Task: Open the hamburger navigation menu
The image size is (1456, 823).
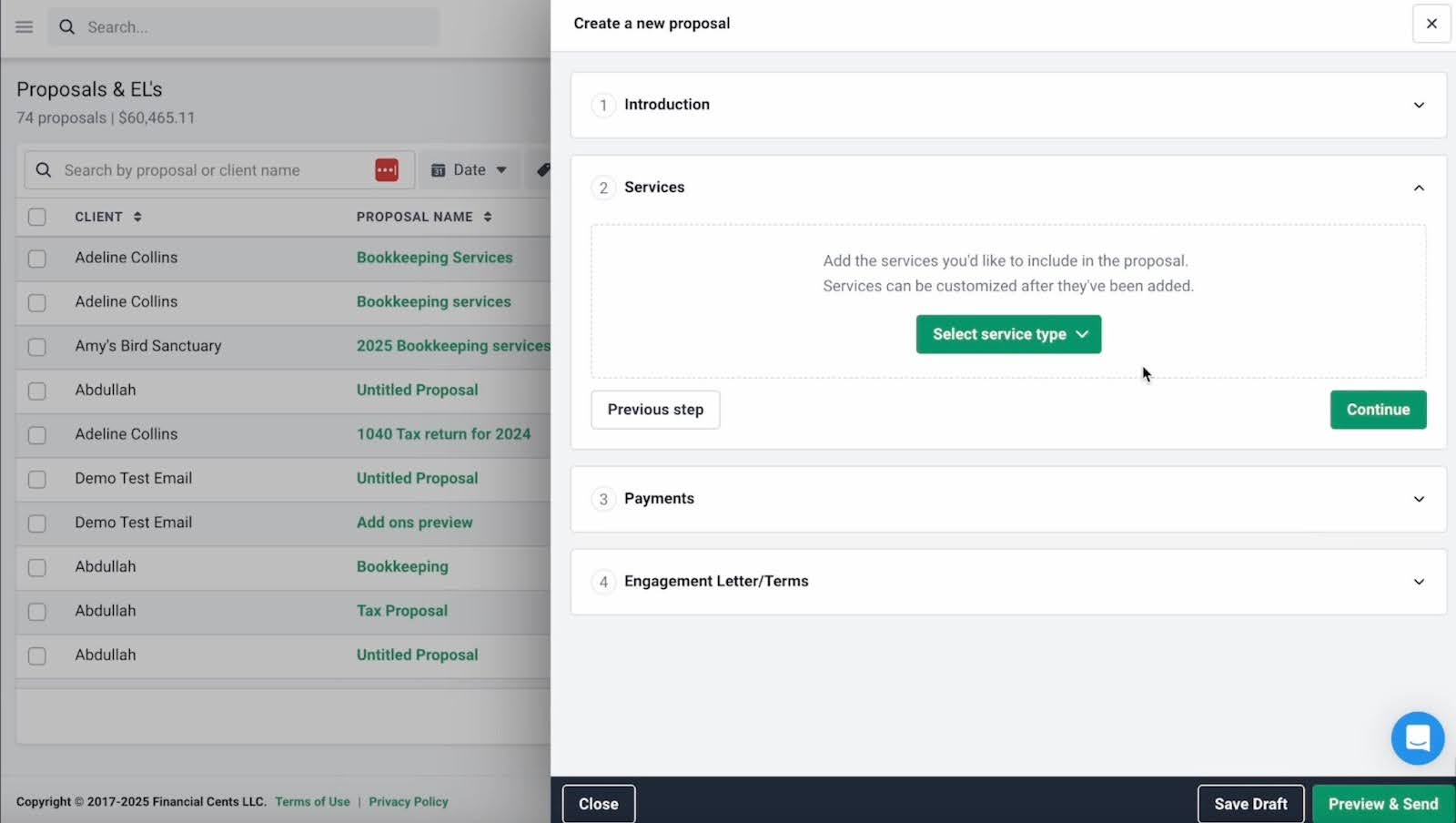Action: tap(25, 27)
